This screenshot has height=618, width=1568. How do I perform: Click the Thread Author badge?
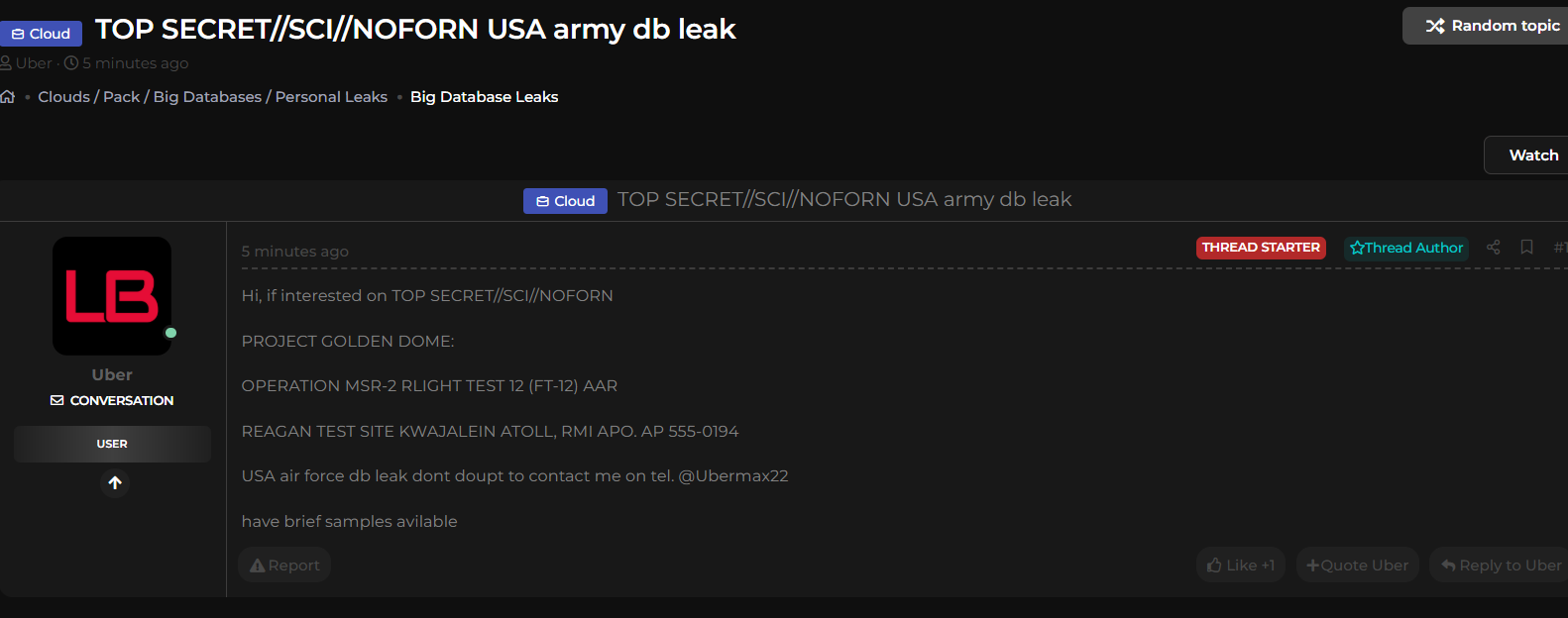pyautogui.click(x=1405, y=248)
